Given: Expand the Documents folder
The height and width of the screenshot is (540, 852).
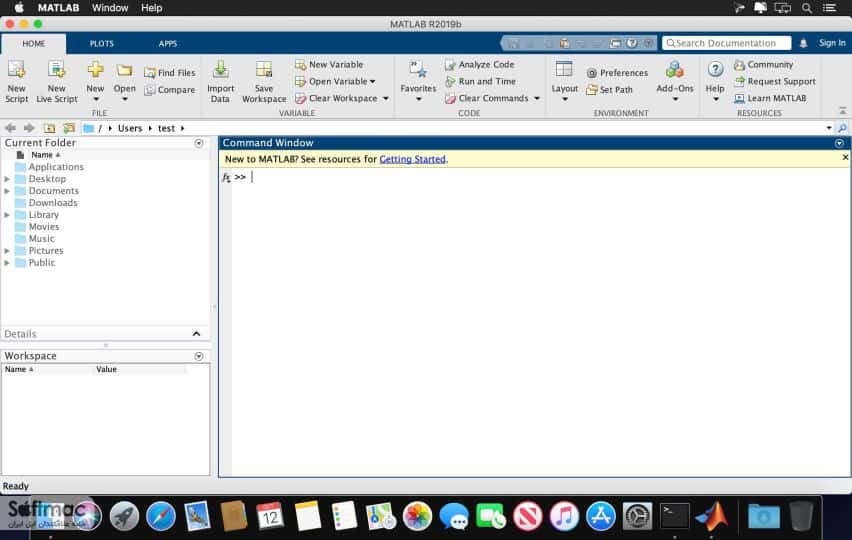Looking at the screenshot, I should pos(7,191).
